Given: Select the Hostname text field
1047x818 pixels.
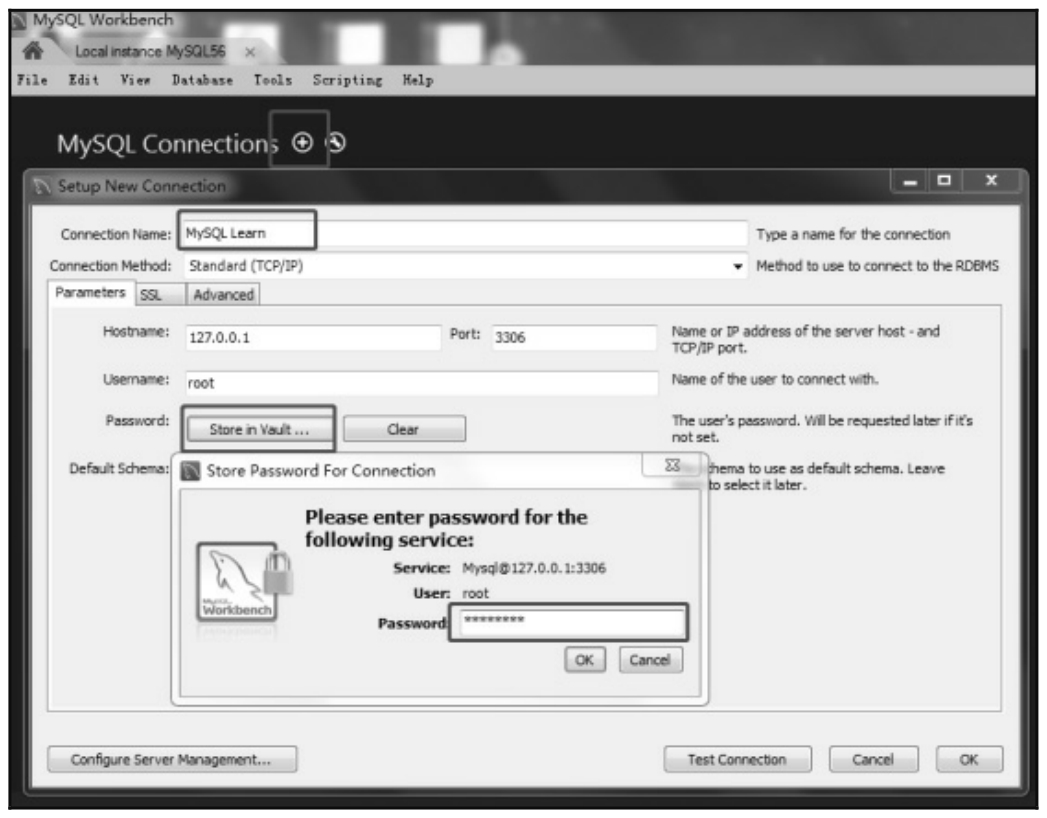Looking at the screenshot, I should pyautogui.click(x=312, y=337).
